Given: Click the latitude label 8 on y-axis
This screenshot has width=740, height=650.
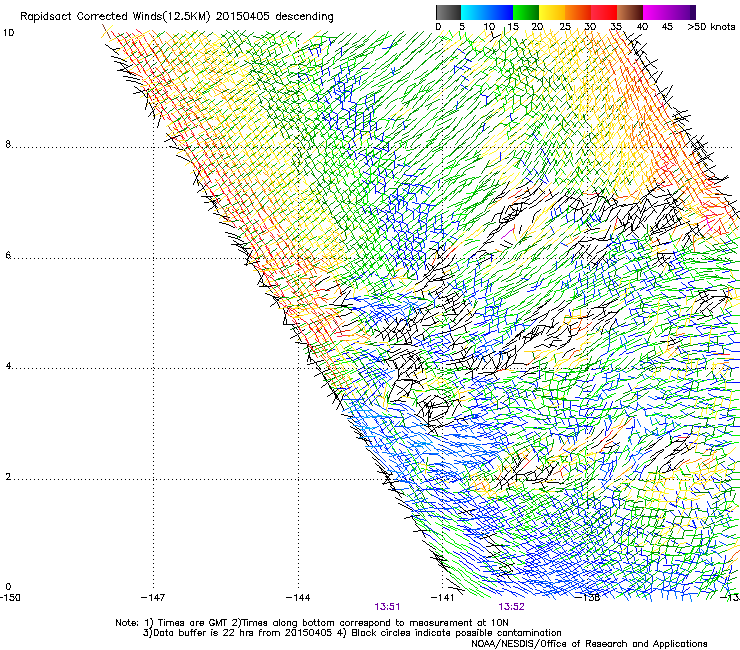Looking at the screenshot, I should [x=8, y=144].
